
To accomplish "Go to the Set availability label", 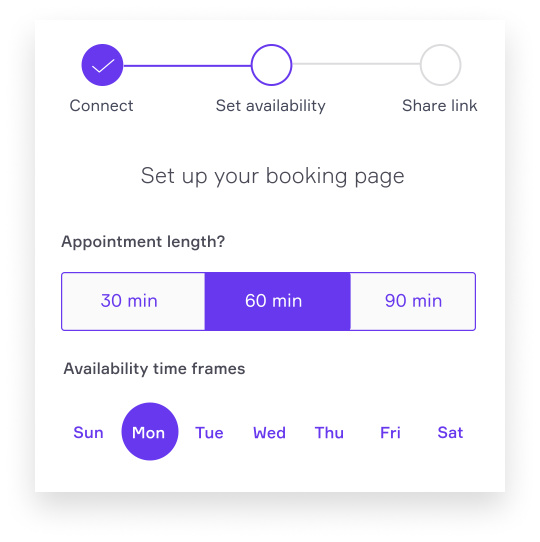I will 271,106.
